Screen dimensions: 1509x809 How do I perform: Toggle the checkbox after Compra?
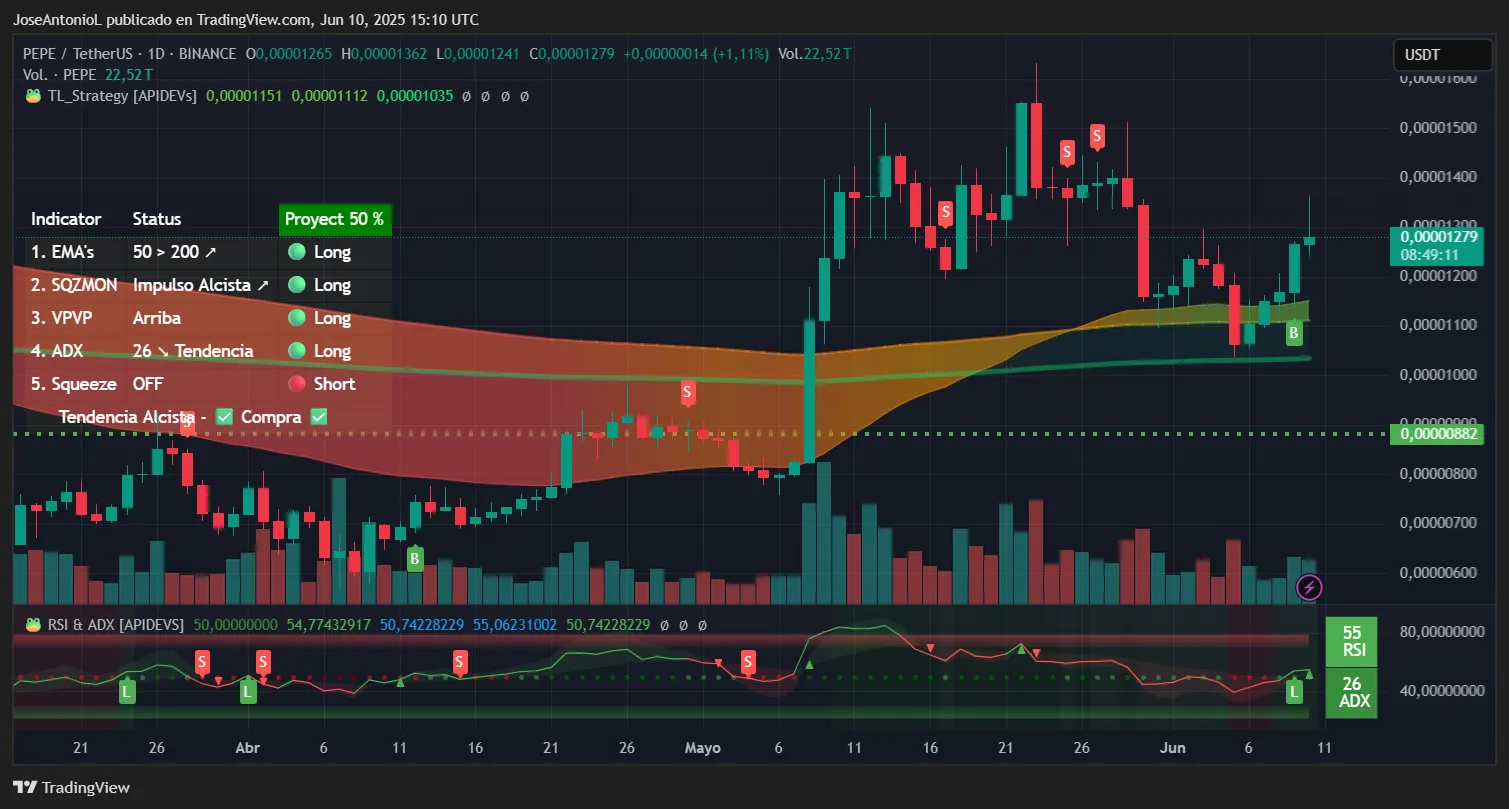pos(319,417)
